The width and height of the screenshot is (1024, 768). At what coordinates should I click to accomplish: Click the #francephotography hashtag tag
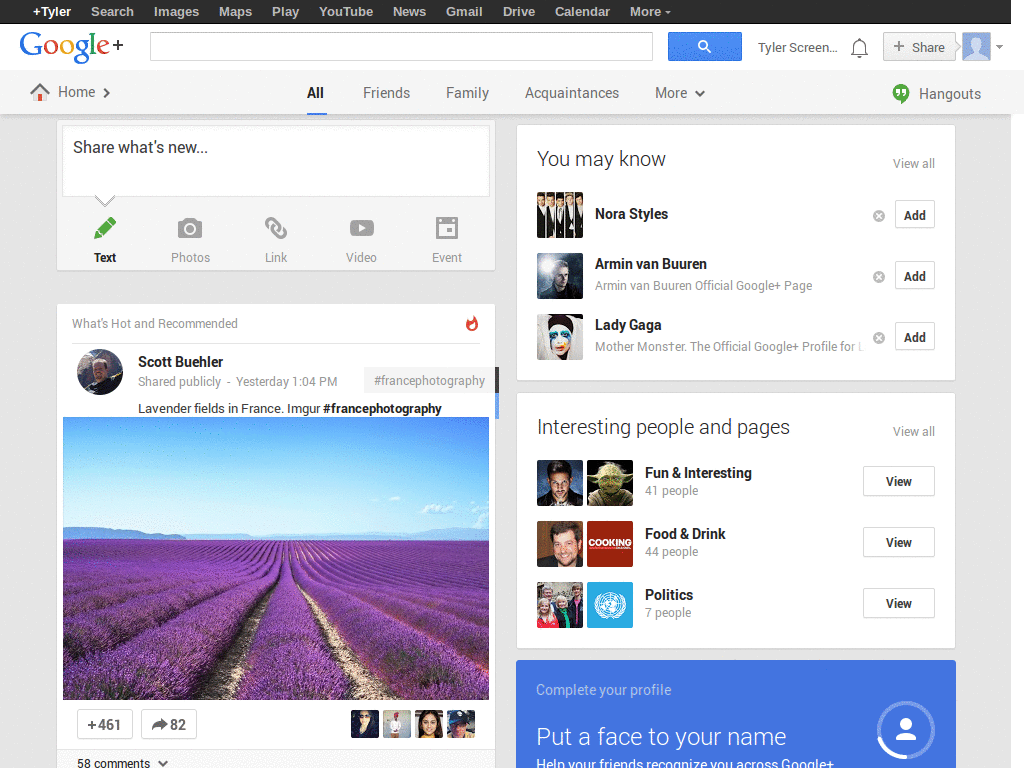(429, 381)
